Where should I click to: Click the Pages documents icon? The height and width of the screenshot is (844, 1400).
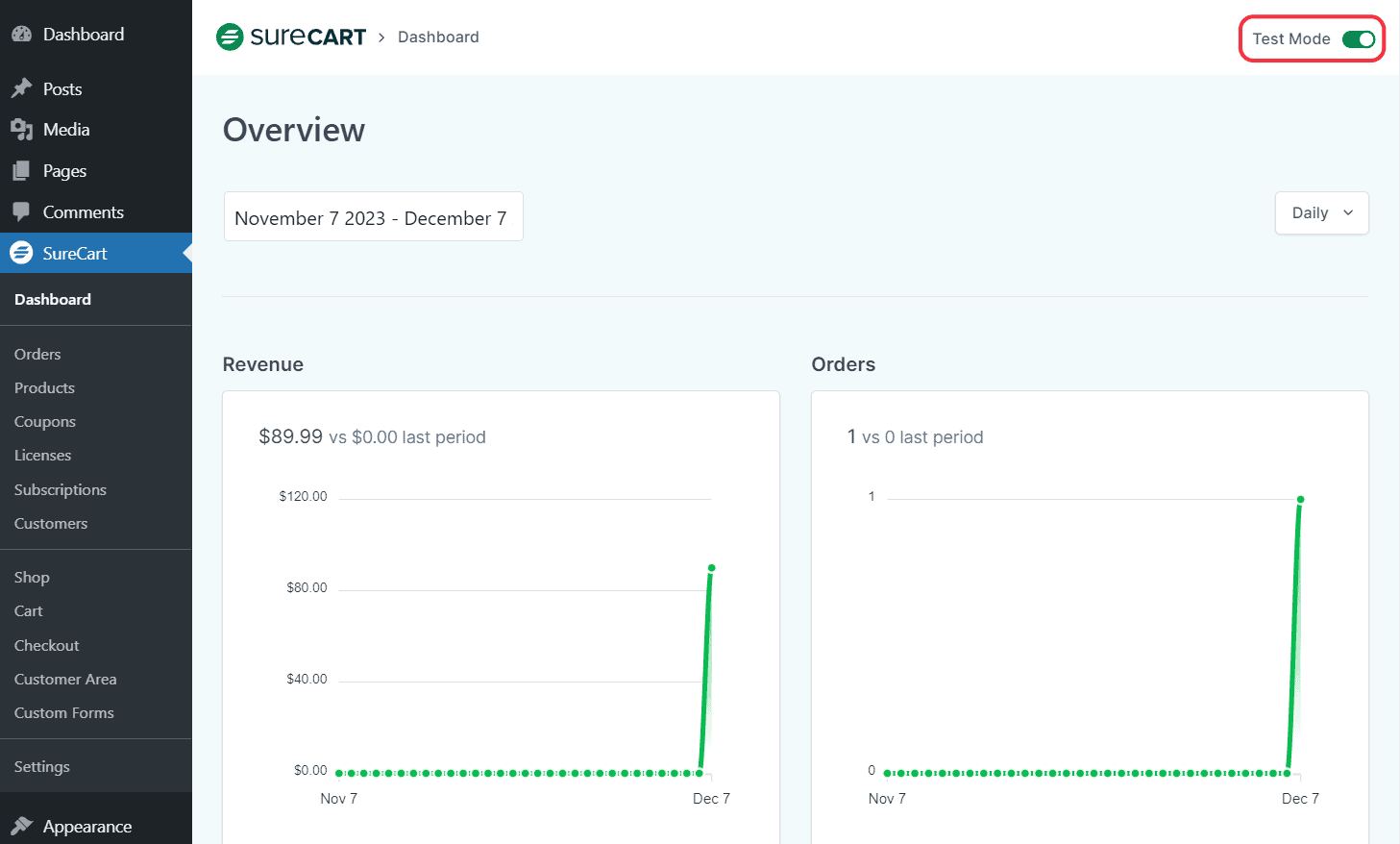pos(21,170)
